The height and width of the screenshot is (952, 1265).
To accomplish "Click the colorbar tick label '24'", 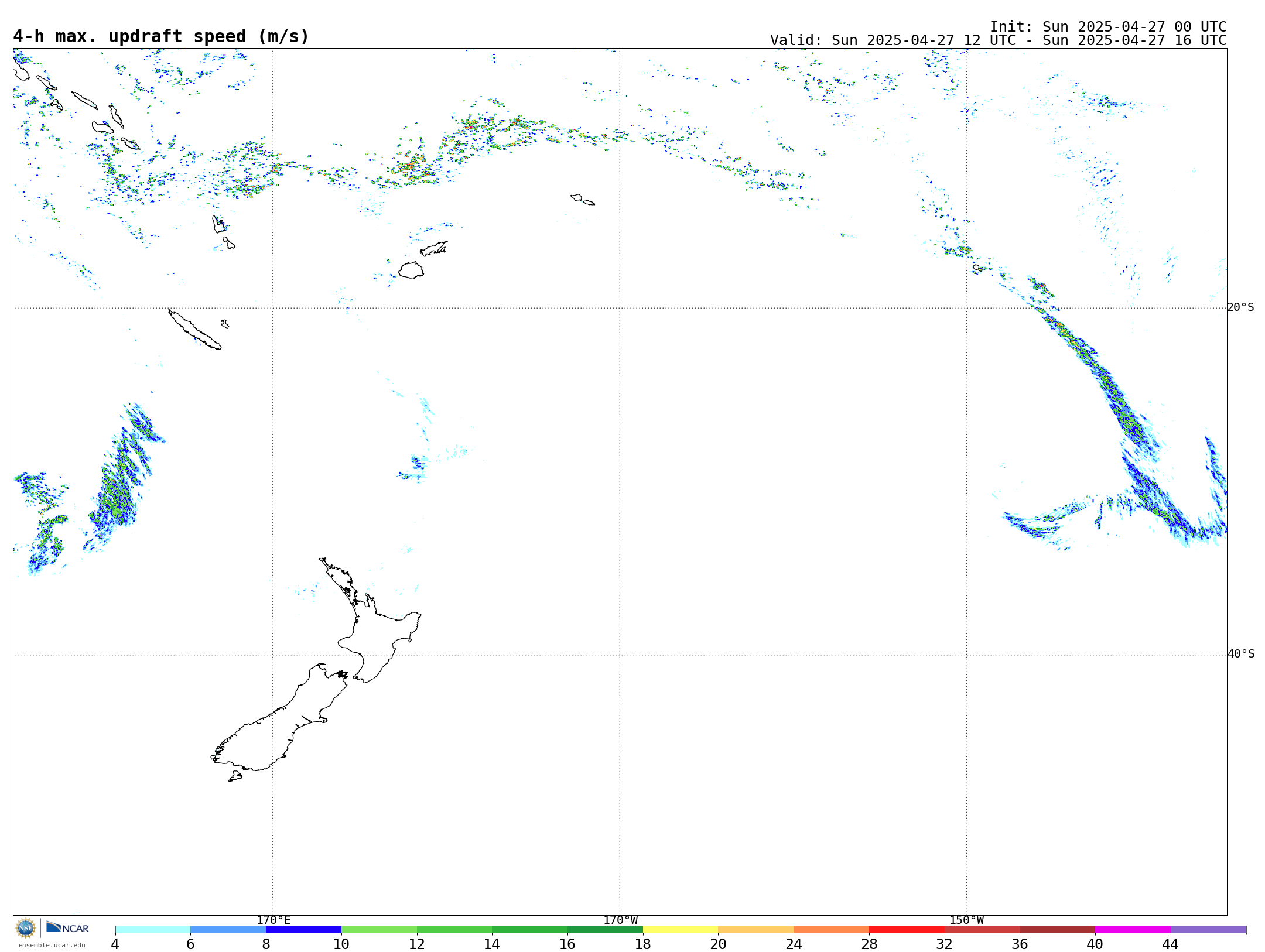I will point(794,944).
